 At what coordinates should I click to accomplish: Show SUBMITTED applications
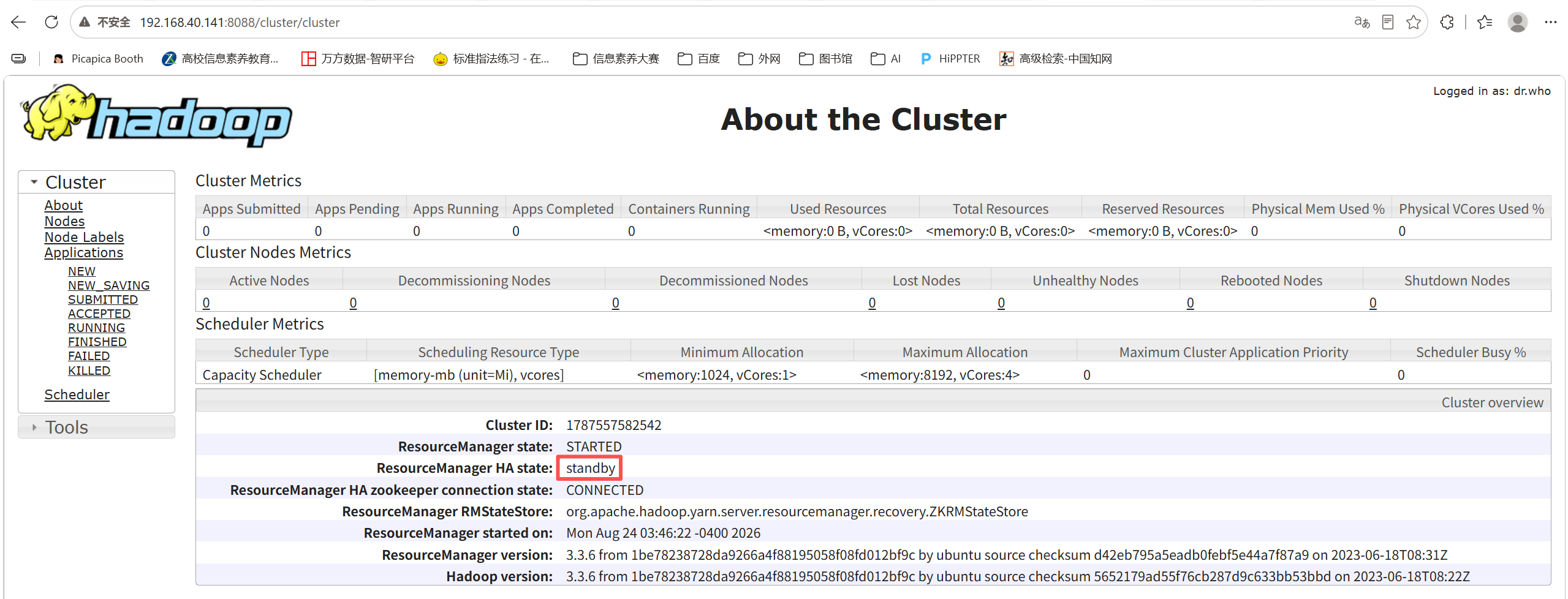click(x=103, y=299)
